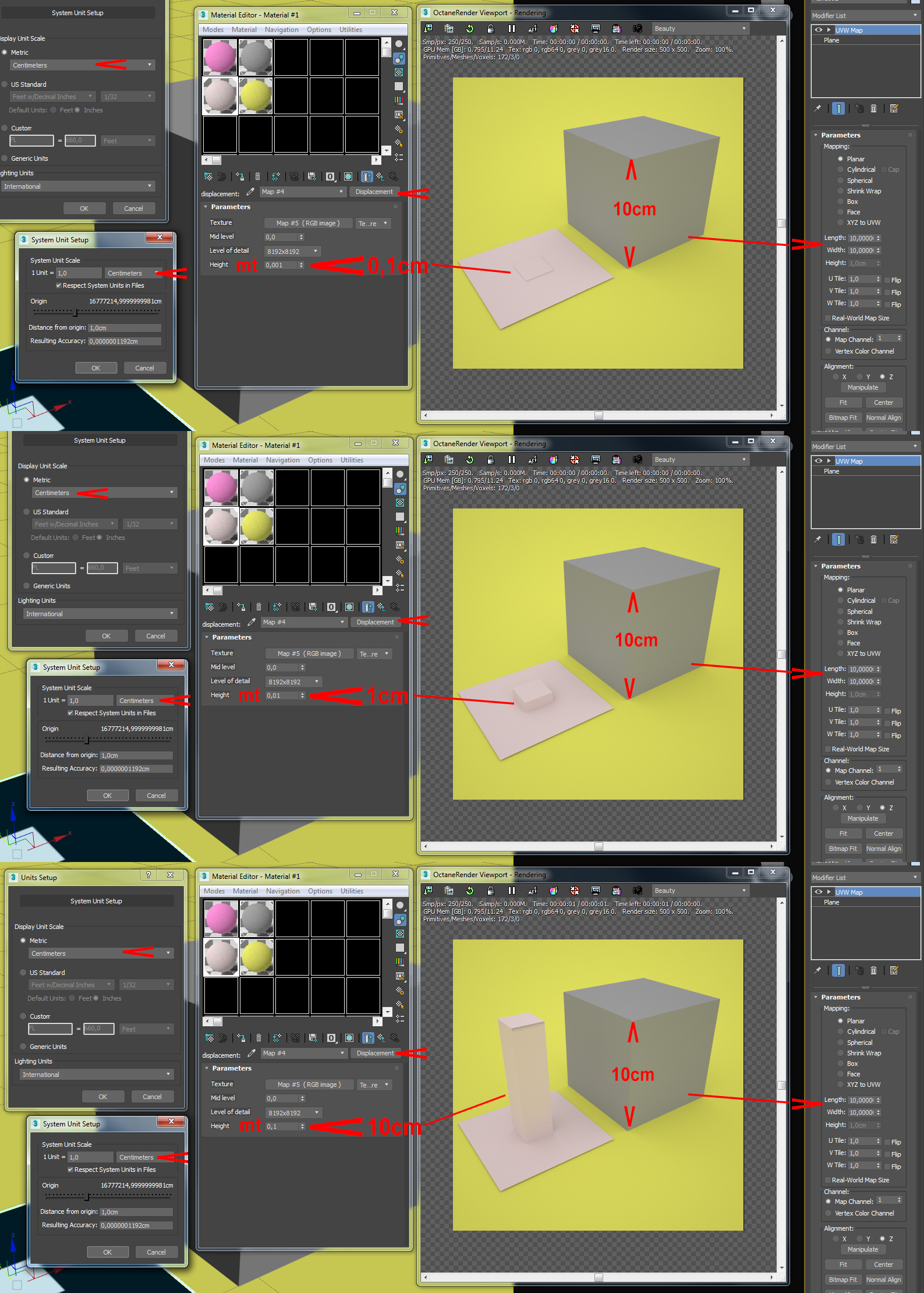This screenshot has width=924, height=1293.
Task: Click Normal Align in bottom modifier panel
Action: [x=883, y=1280]
